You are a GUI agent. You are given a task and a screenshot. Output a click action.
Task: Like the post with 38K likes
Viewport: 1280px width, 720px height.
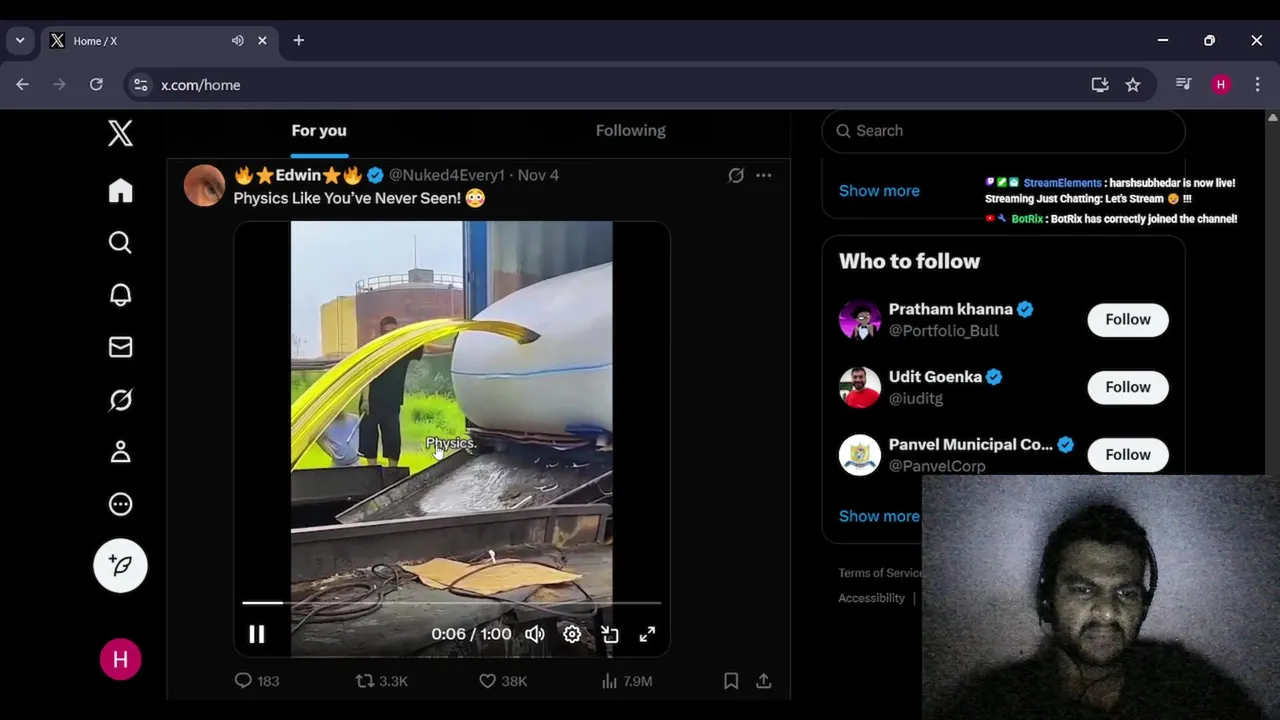pyautogui.click(x=503, y=681)
